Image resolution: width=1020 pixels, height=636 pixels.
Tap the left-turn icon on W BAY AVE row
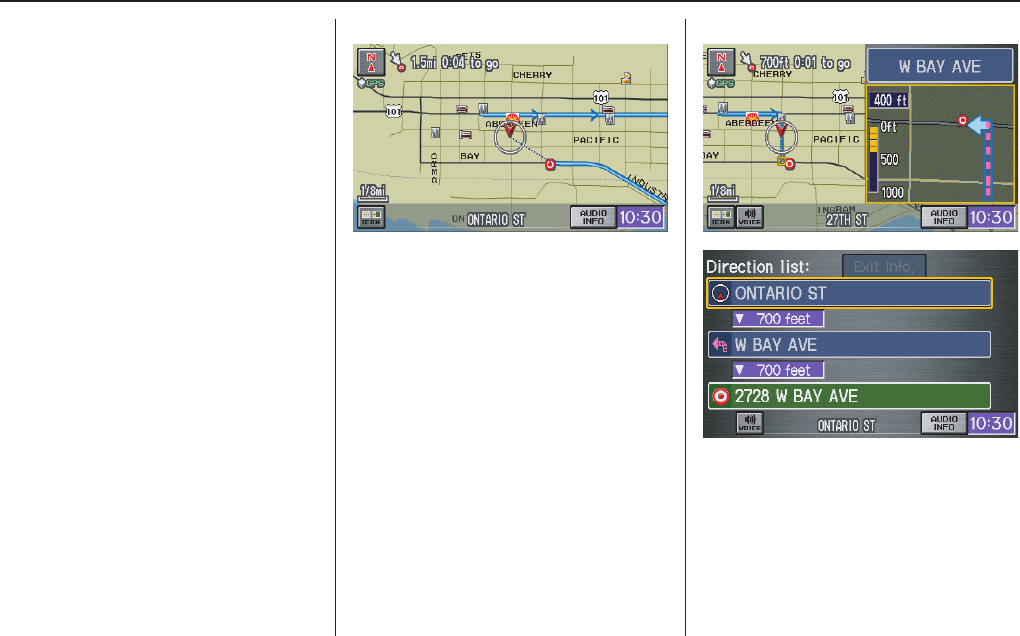pyautogui.click(x=720, y=345)
